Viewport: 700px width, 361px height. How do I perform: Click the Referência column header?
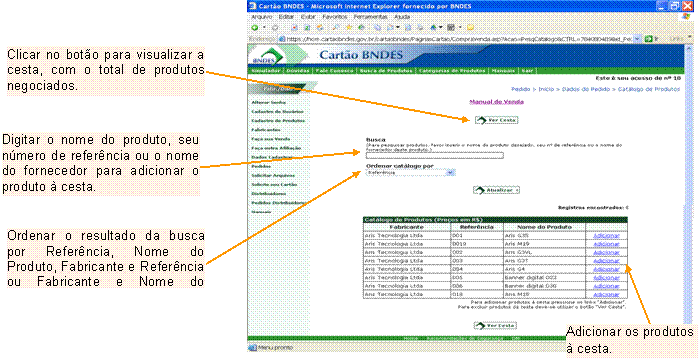[x=477, y=227]
